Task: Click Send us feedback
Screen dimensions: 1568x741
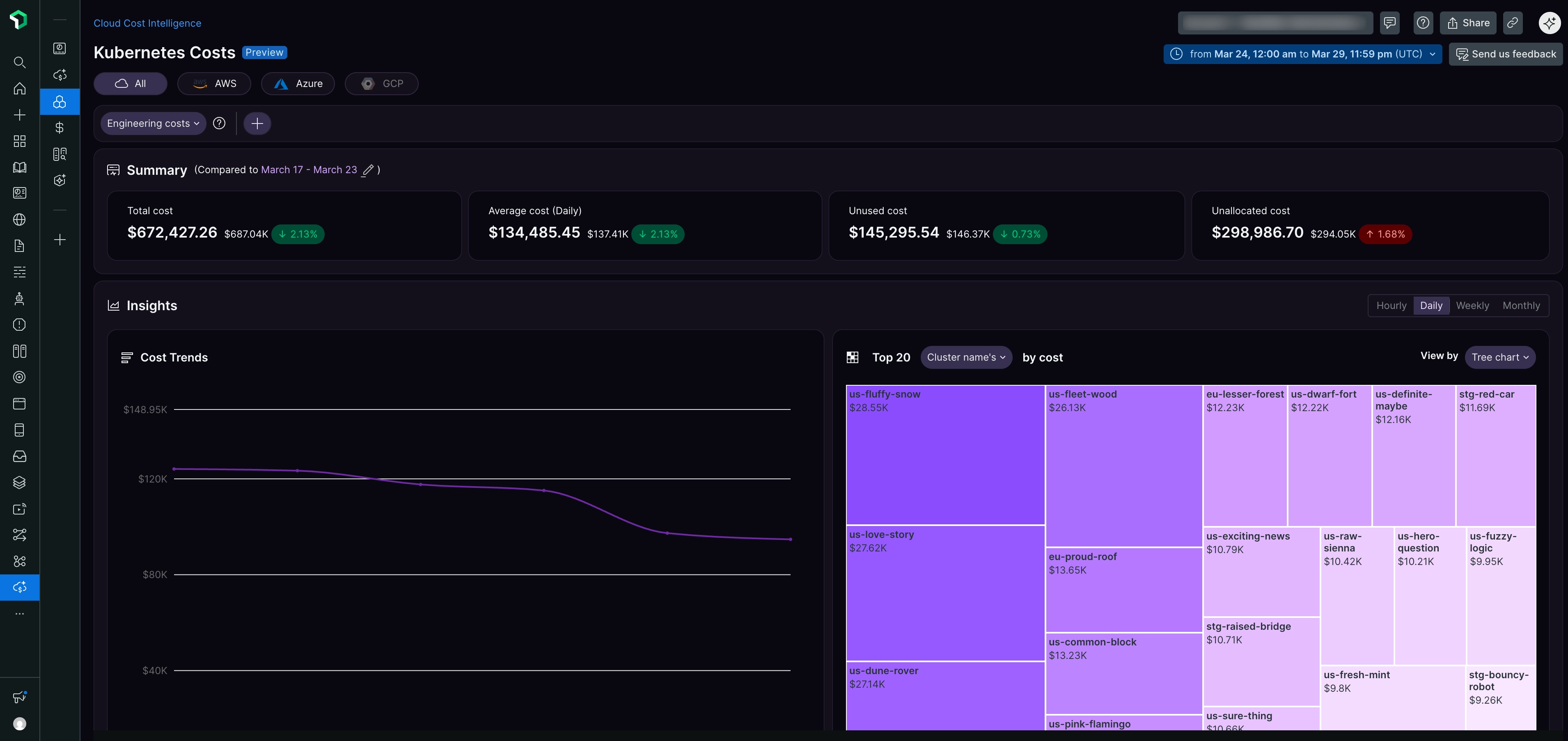Action: click(1505, 54)
